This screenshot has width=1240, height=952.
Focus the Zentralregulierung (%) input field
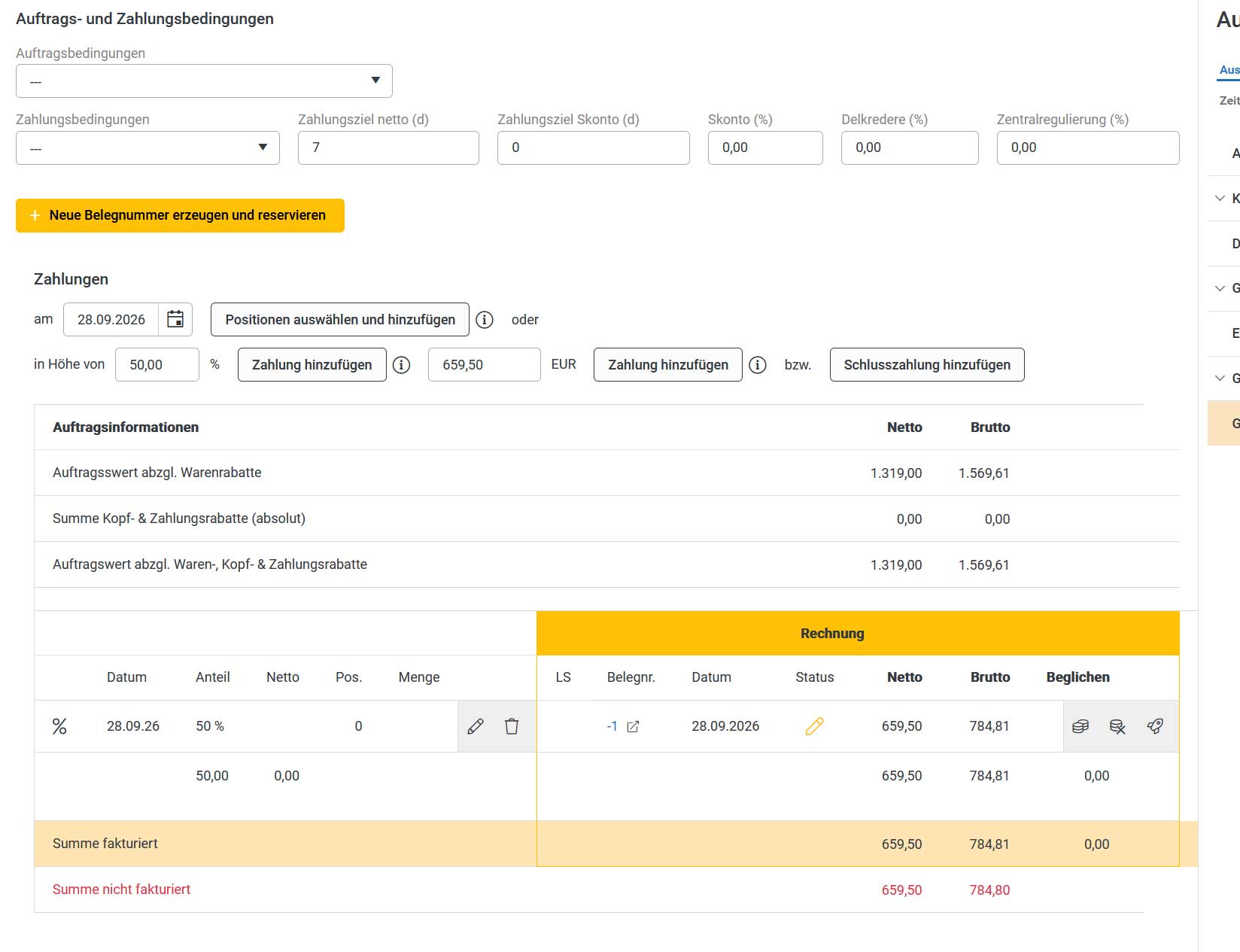point(1088,148)
